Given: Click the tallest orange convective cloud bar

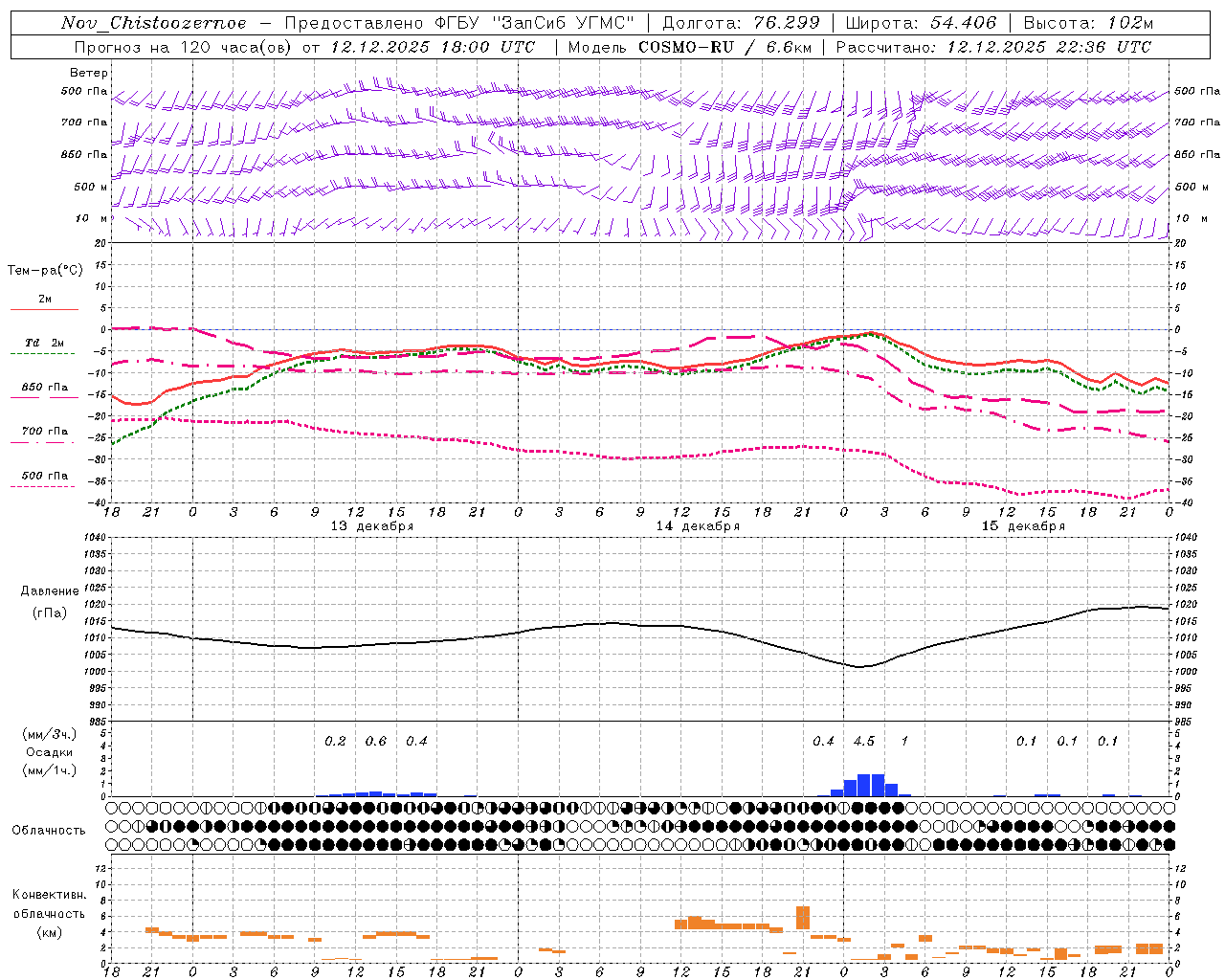Looking at the screenshot, I should coord(803,917).
